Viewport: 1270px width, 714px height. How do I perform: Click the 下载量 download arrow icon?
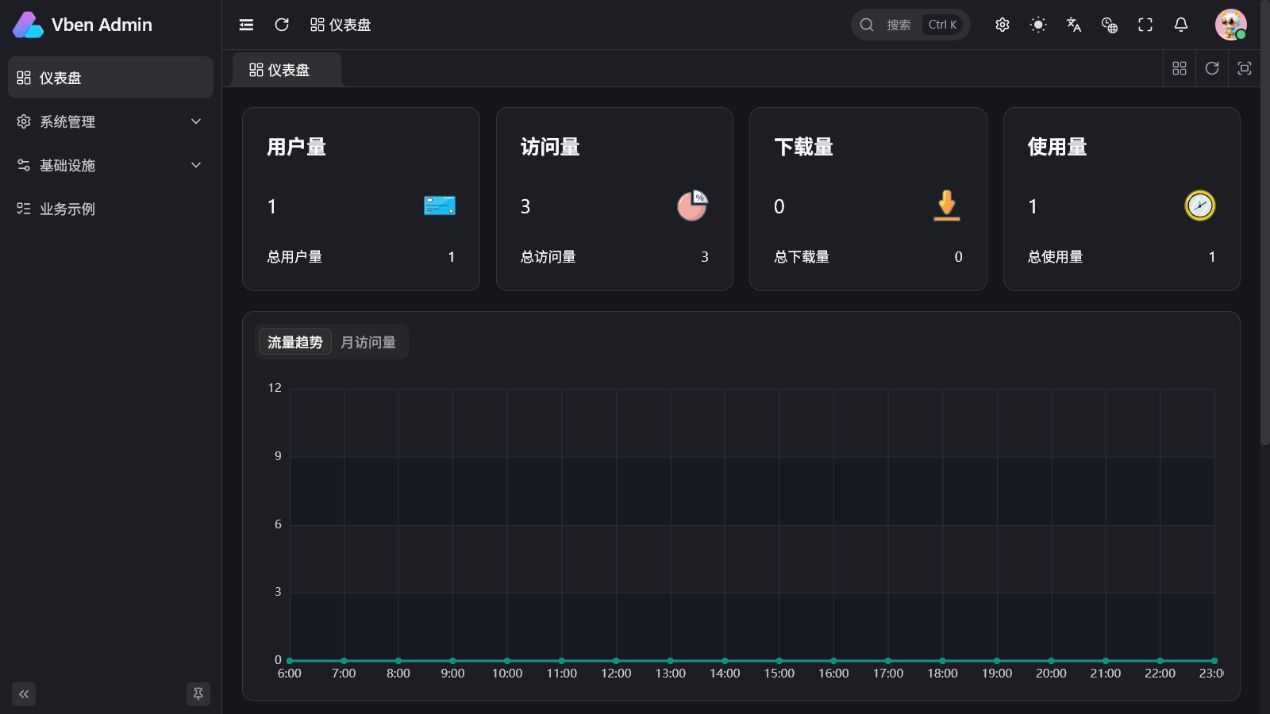pos(946,206)
